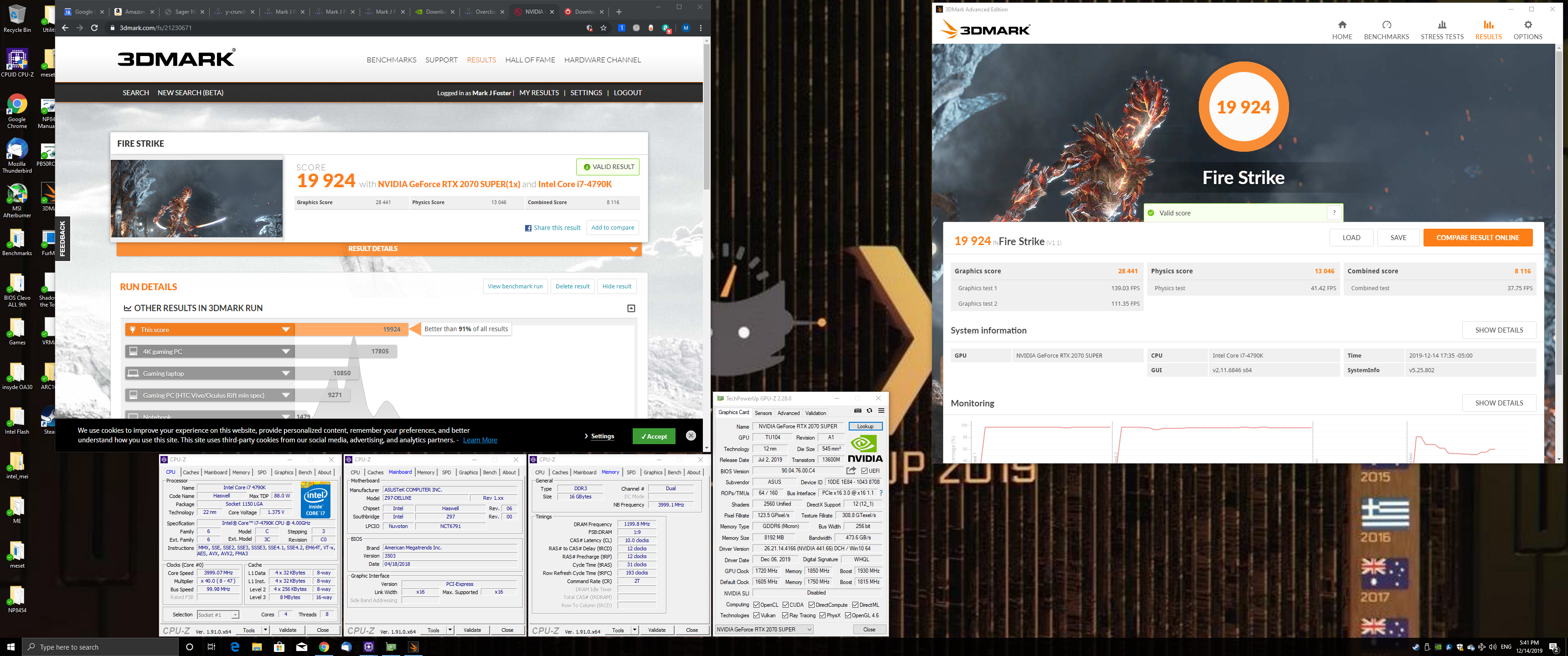
Task: Click the Facebook share icon
Action: click(x=528, y=228)
